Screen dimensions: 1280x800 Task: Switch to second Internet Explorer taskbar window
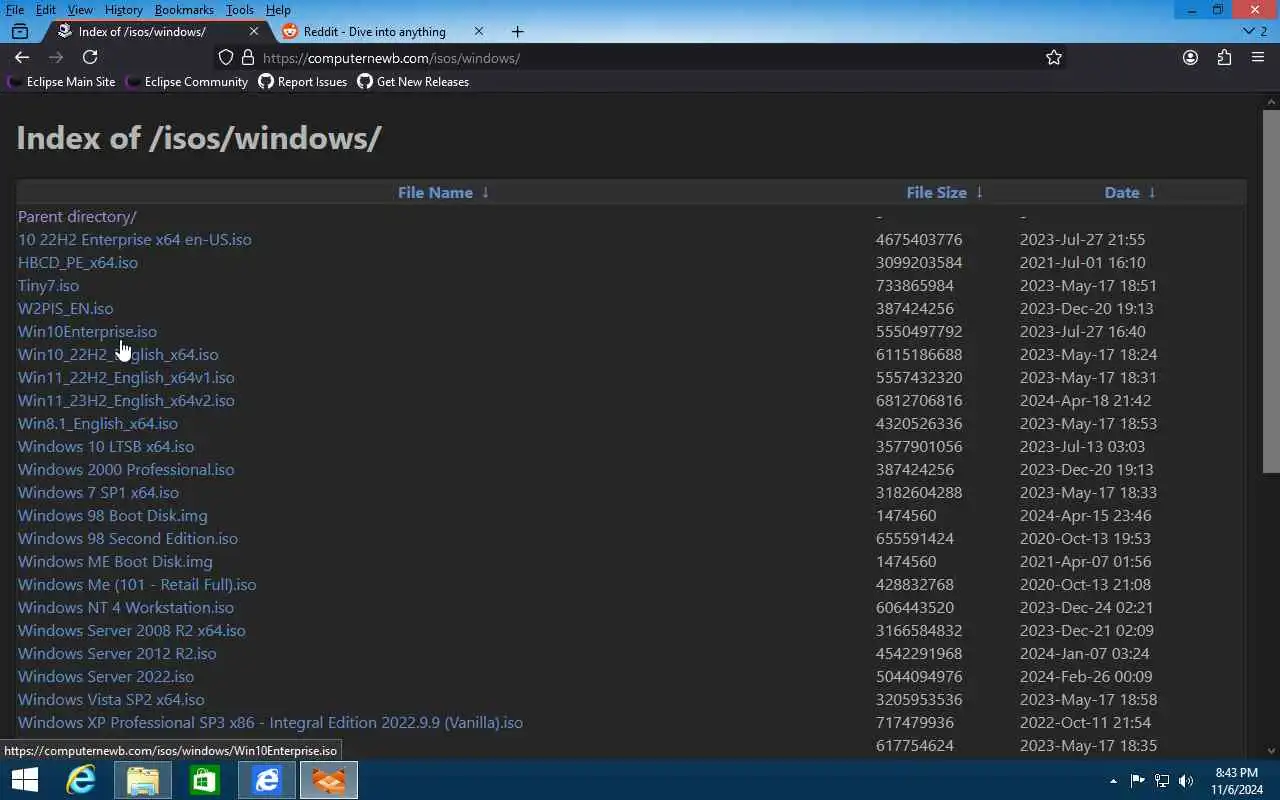[x=266, y=780]
